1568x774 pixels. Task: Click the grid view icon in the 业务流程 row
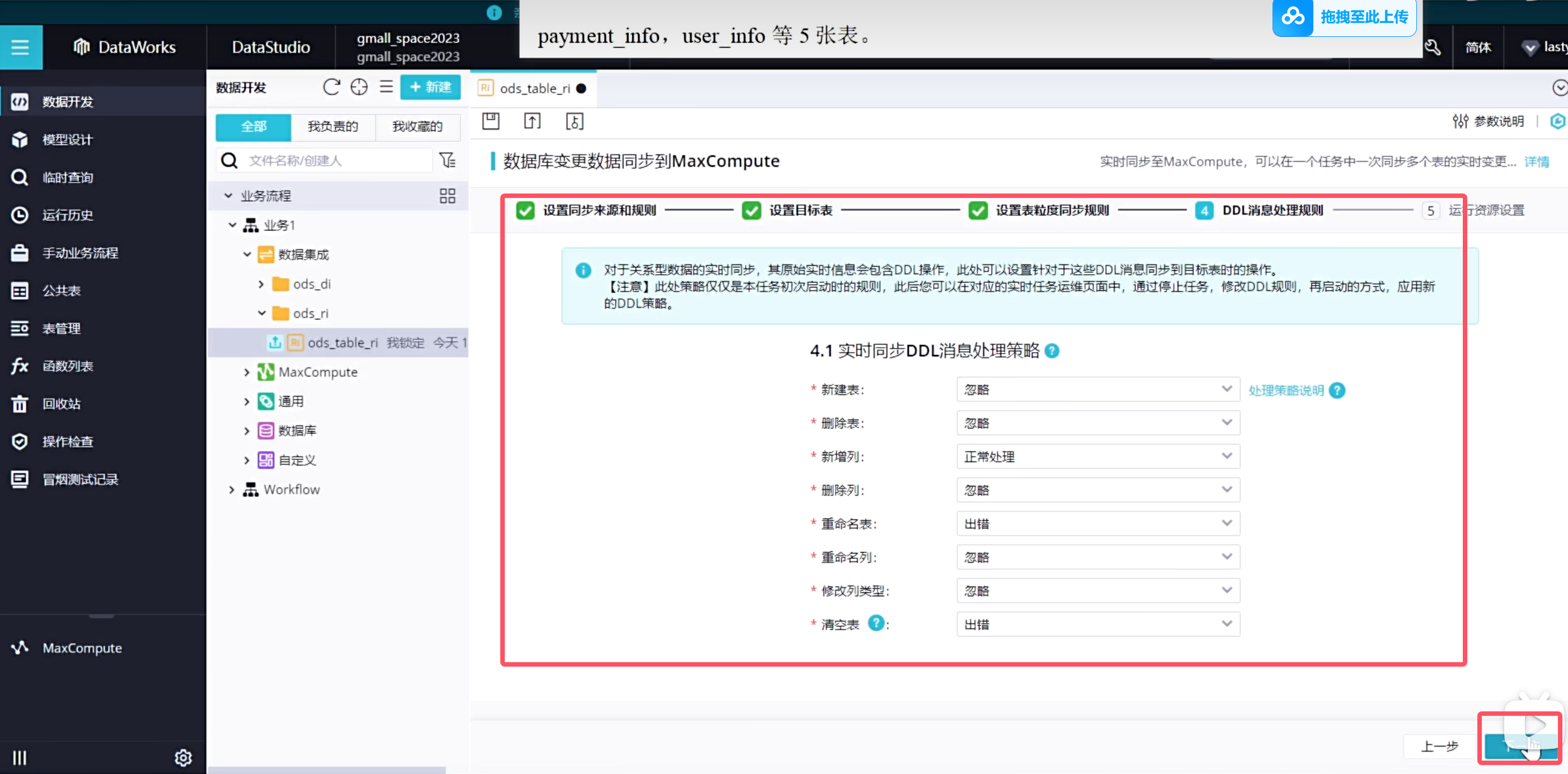(447, 196)
